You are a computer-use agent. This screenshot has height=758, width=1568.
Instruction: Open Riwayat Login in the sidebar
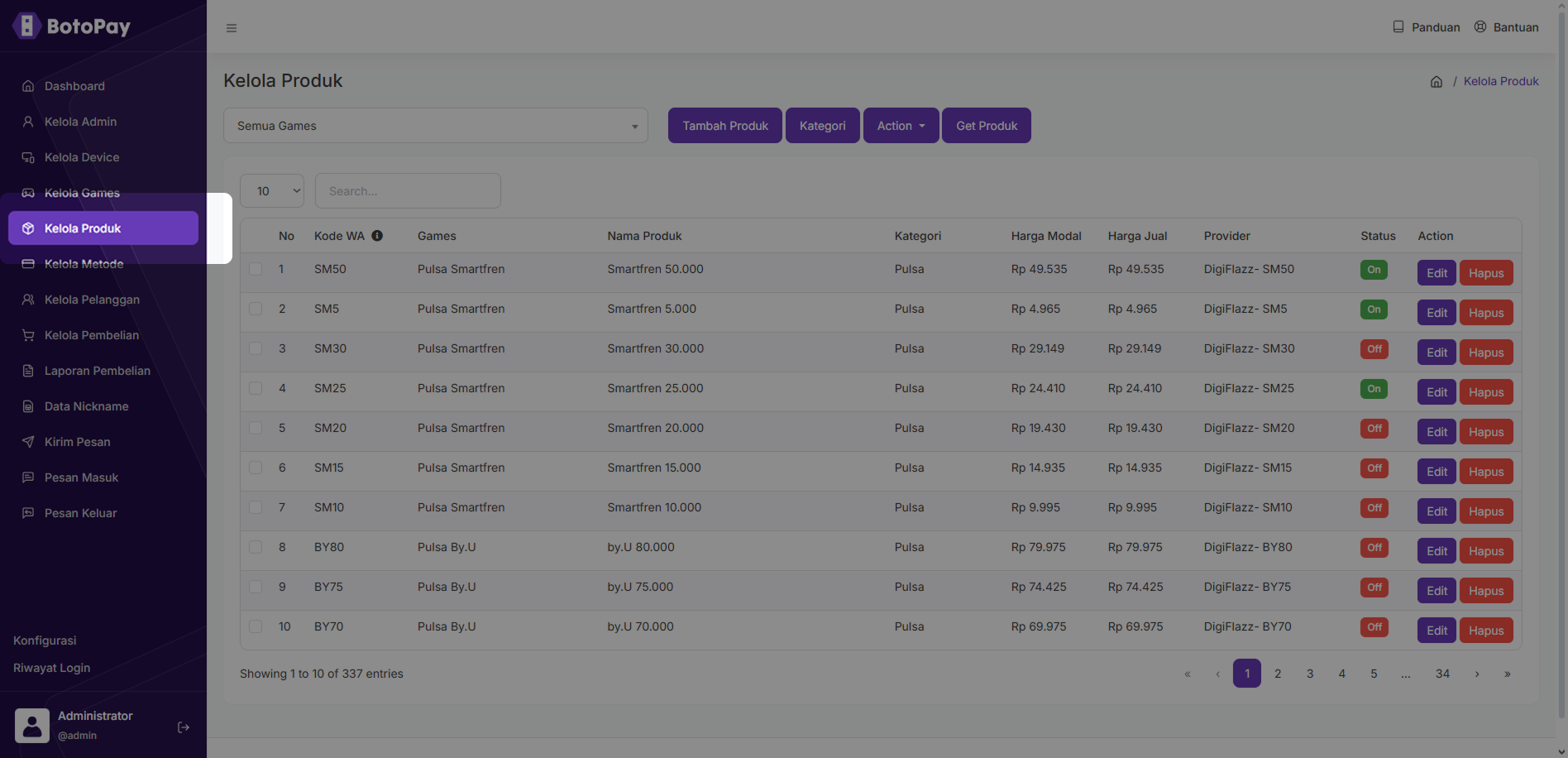tap(52, 668)
